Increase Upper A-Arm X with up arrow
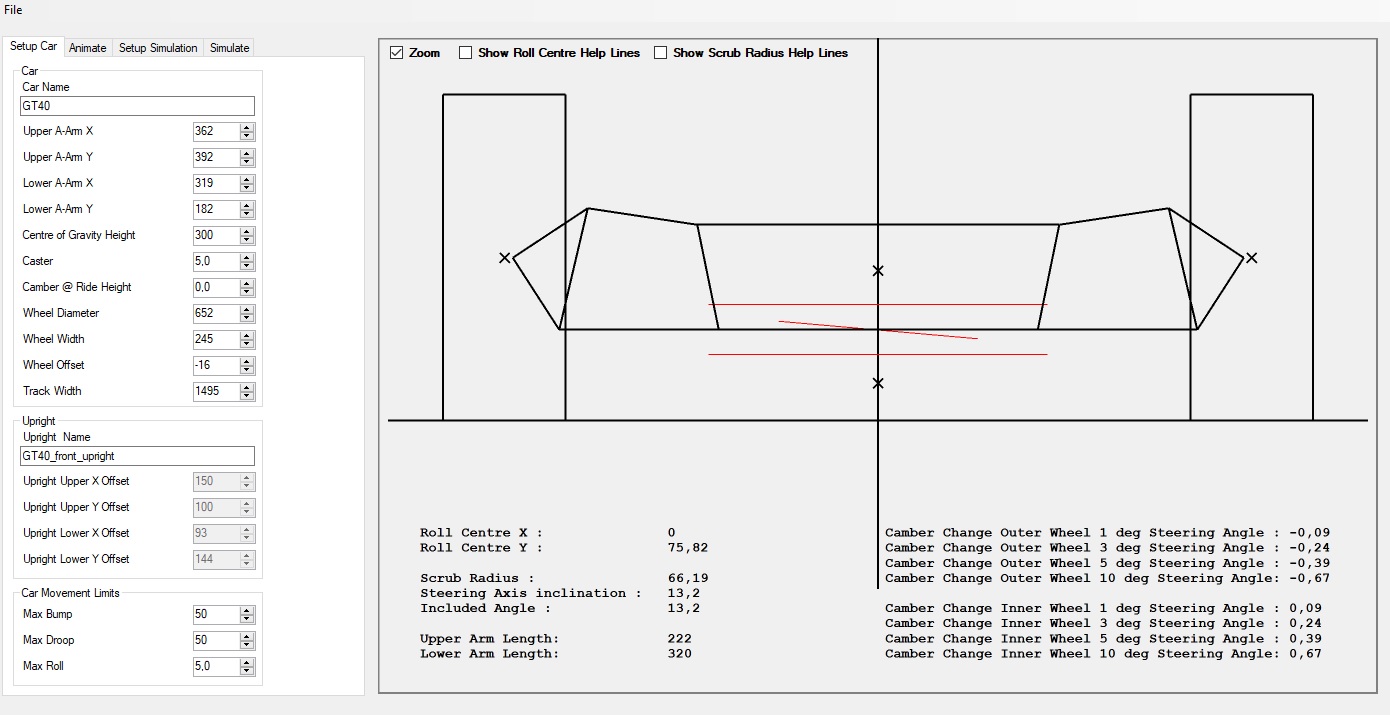The width and height of the screenshot is (1390, 715). [x=247, y=127]
